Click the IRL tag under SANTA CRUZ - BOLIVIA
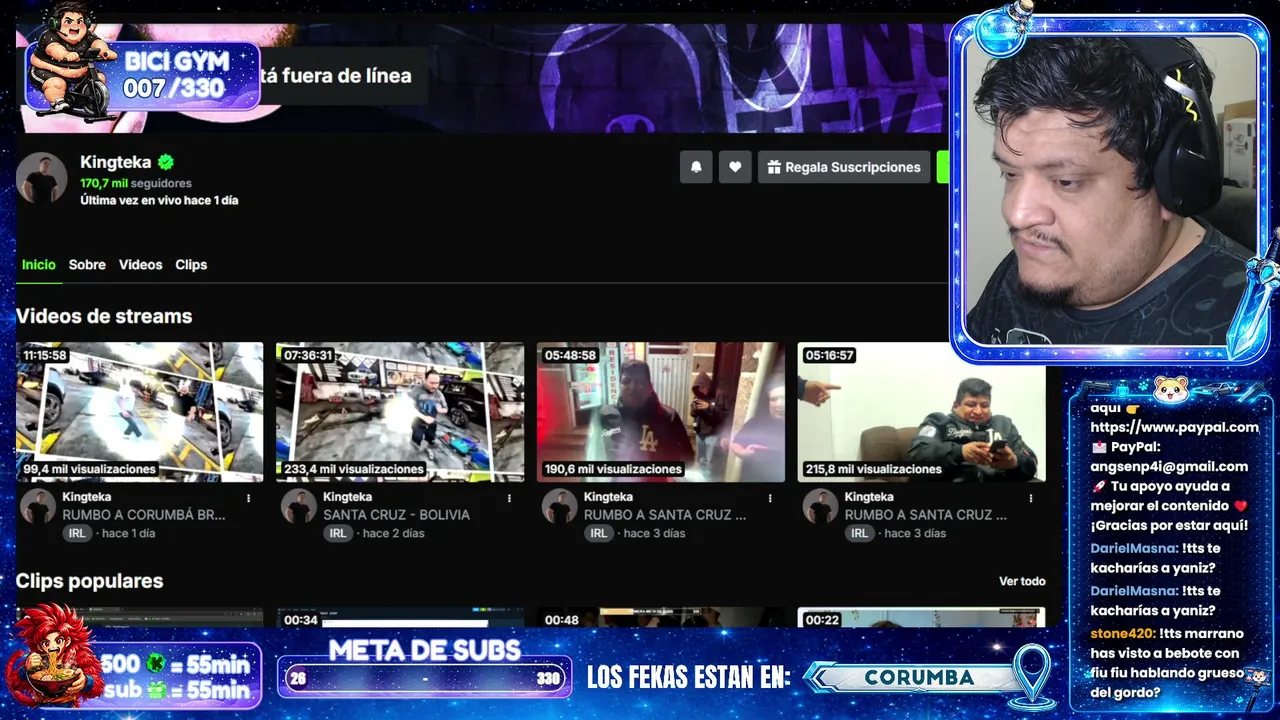The height and width of the screenshot is (720, 1280). (x=338, y=534)
